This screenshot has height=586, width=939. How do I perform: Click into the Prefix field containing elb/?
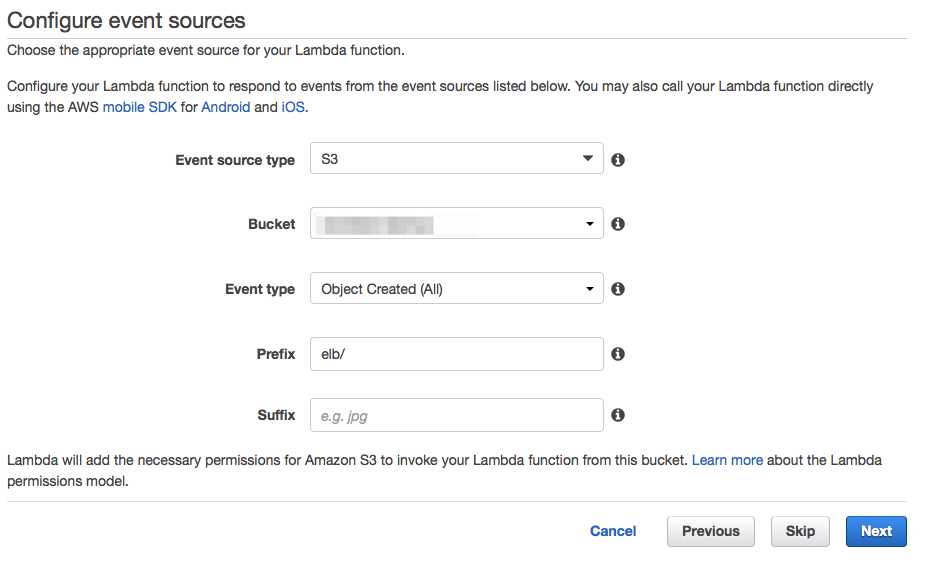coord(456,354)
